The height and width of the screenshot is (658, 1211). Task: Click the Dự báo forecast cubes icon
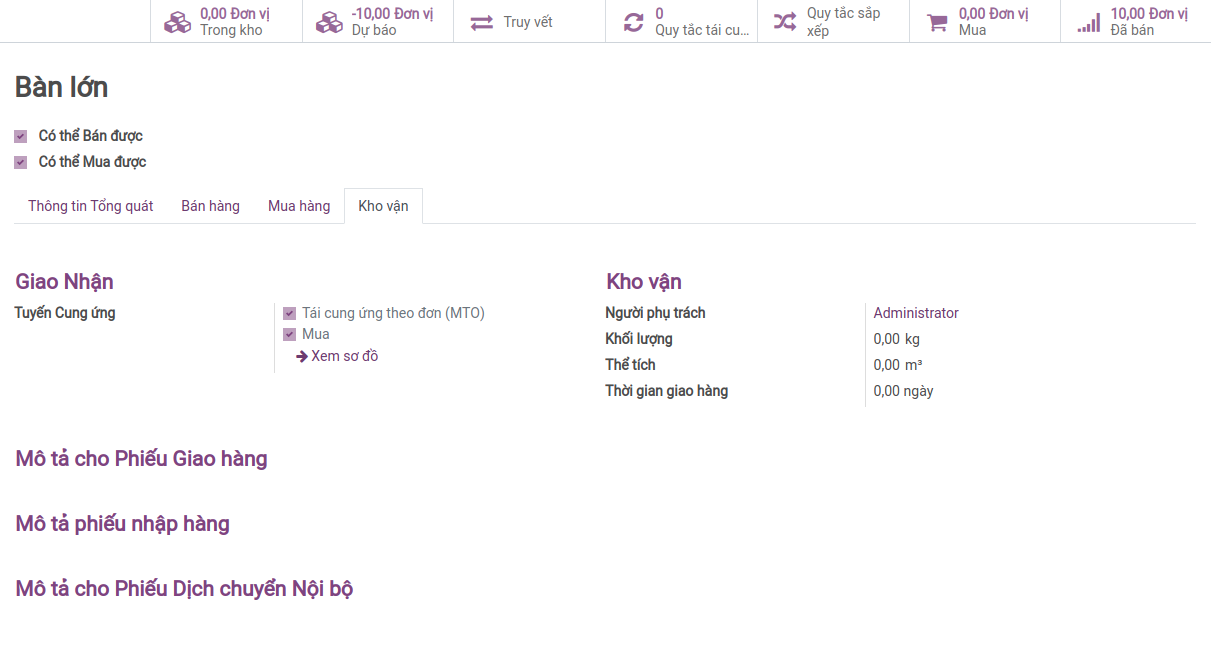click(329, 22)
